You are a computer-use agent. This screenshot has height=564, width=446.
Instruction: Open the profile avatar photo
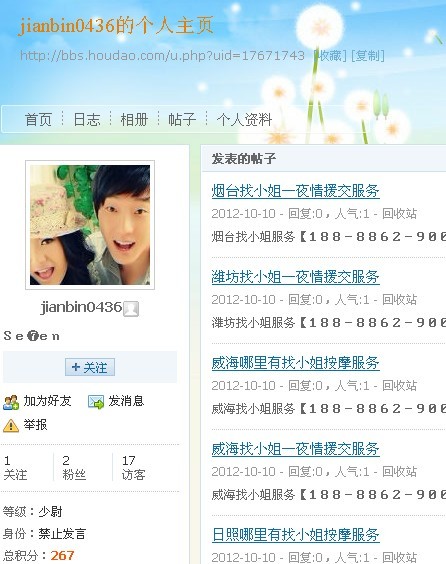click(90, 225)
